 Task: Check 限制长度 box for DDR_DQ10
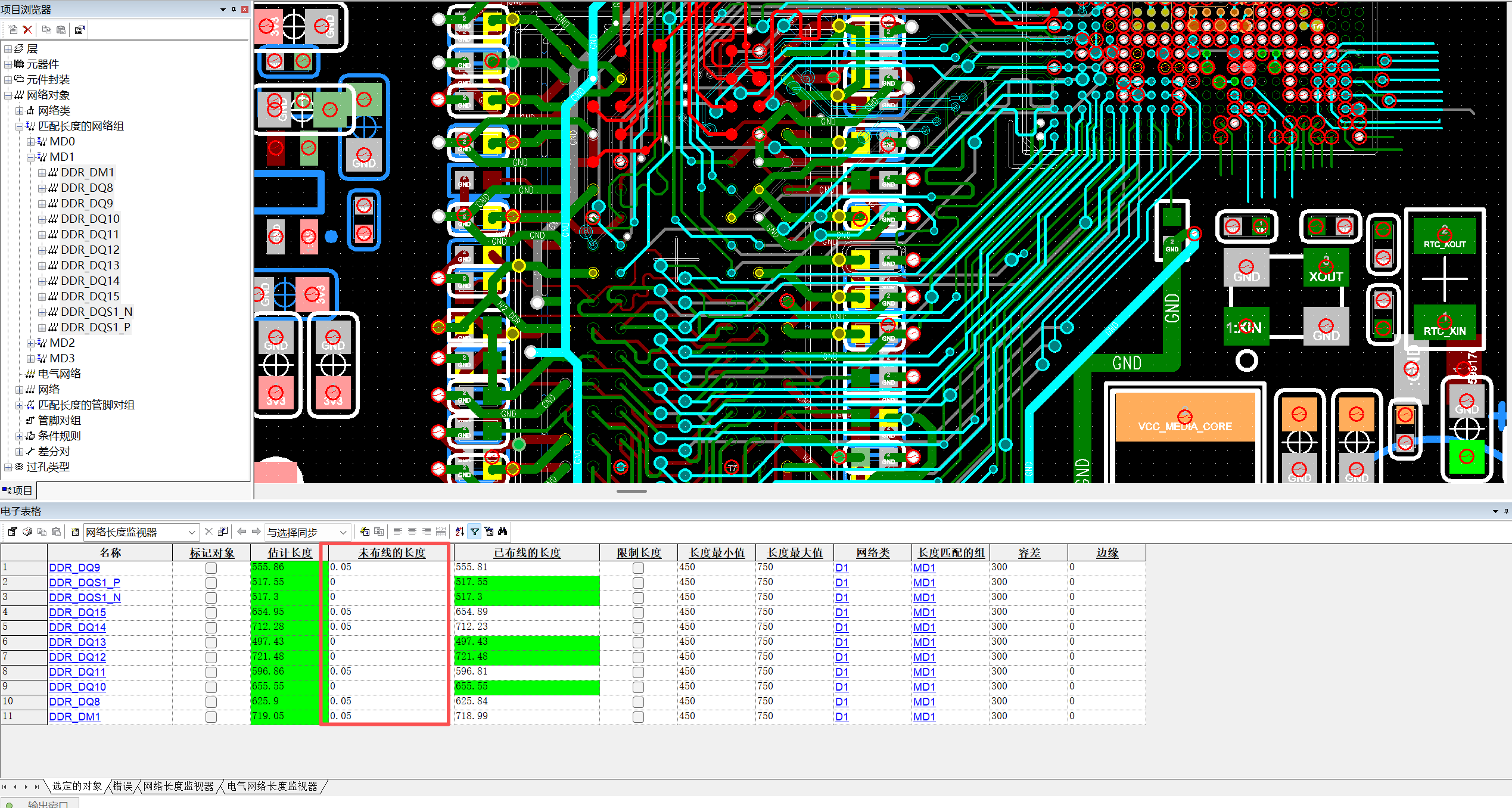click(x=638, y=687)
